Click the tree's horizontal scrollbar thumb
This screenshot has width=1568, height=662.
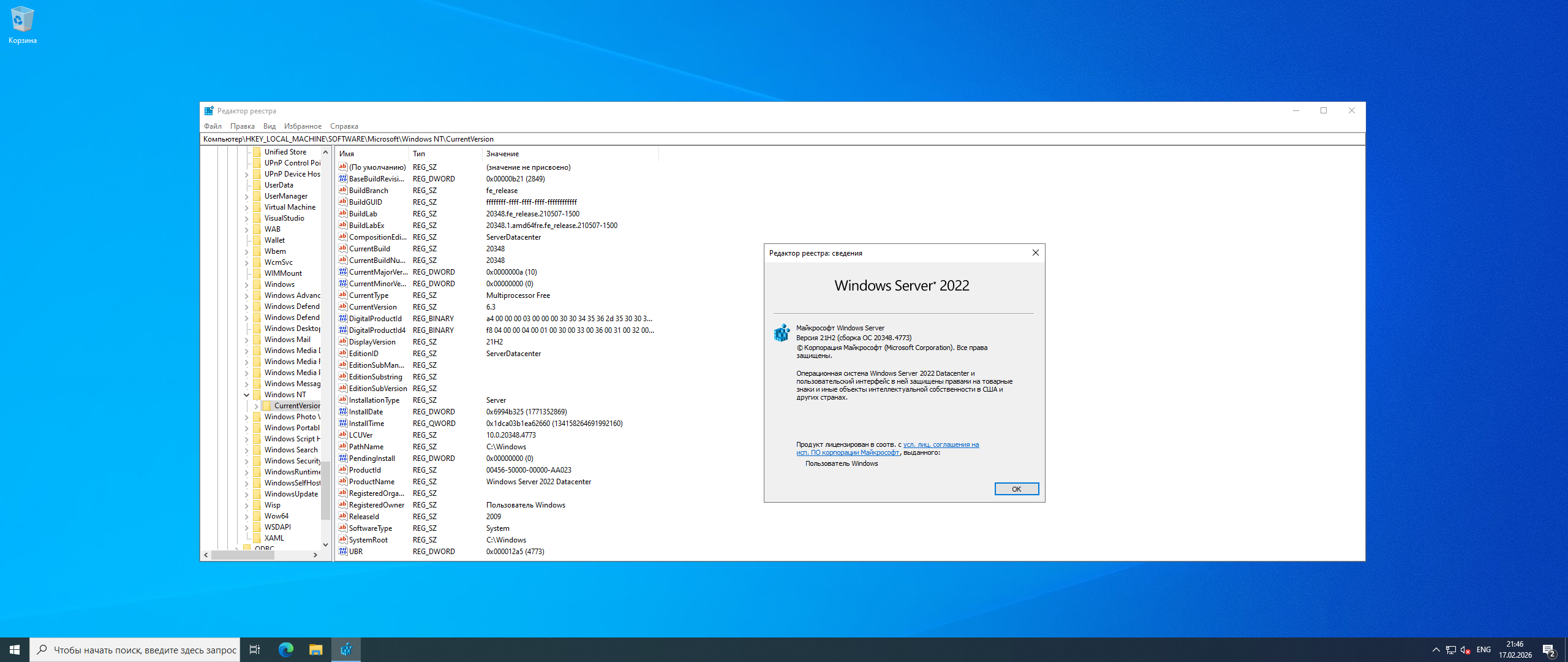pos(243,555)
